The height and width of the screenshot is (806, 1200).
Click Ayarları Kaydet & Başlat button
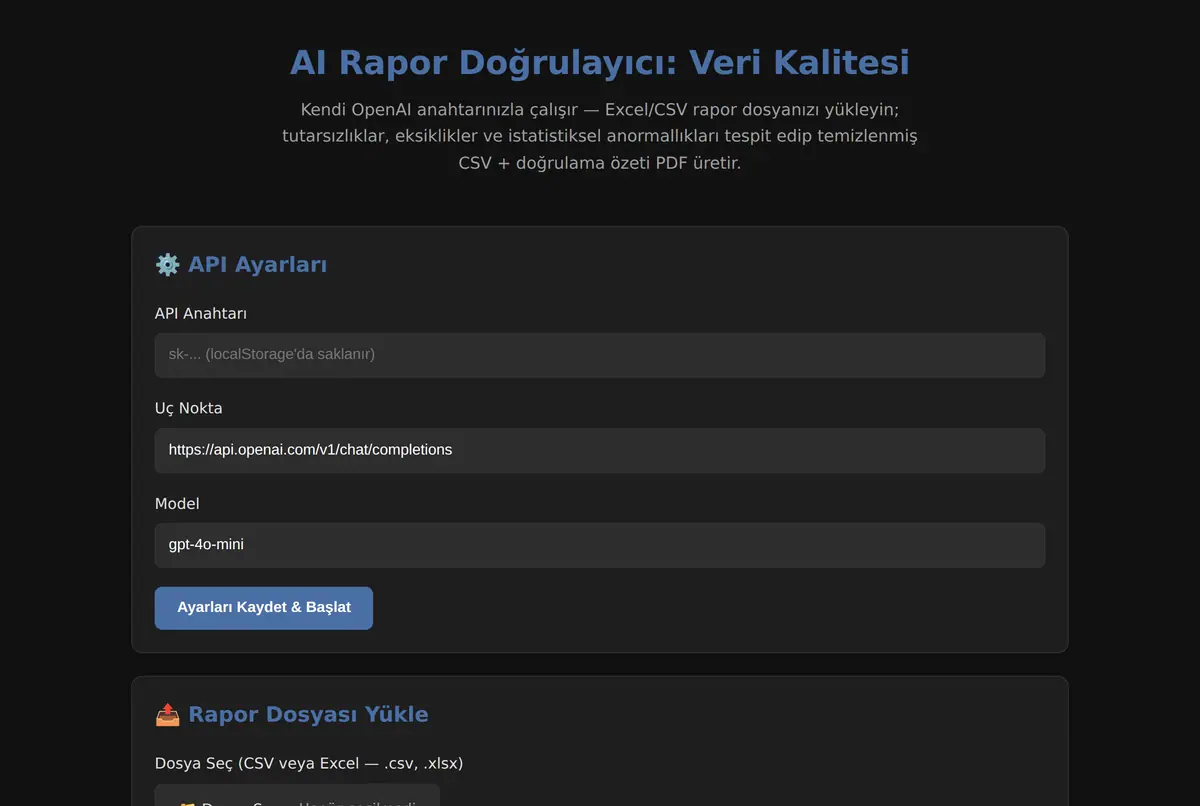pyautogui.click(x=264, y=608)
